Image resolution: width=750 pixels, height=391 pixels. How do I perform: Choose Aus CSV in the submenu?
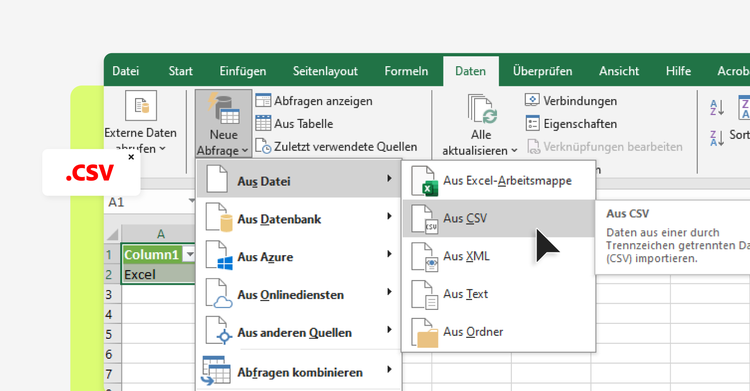point(499,218)
